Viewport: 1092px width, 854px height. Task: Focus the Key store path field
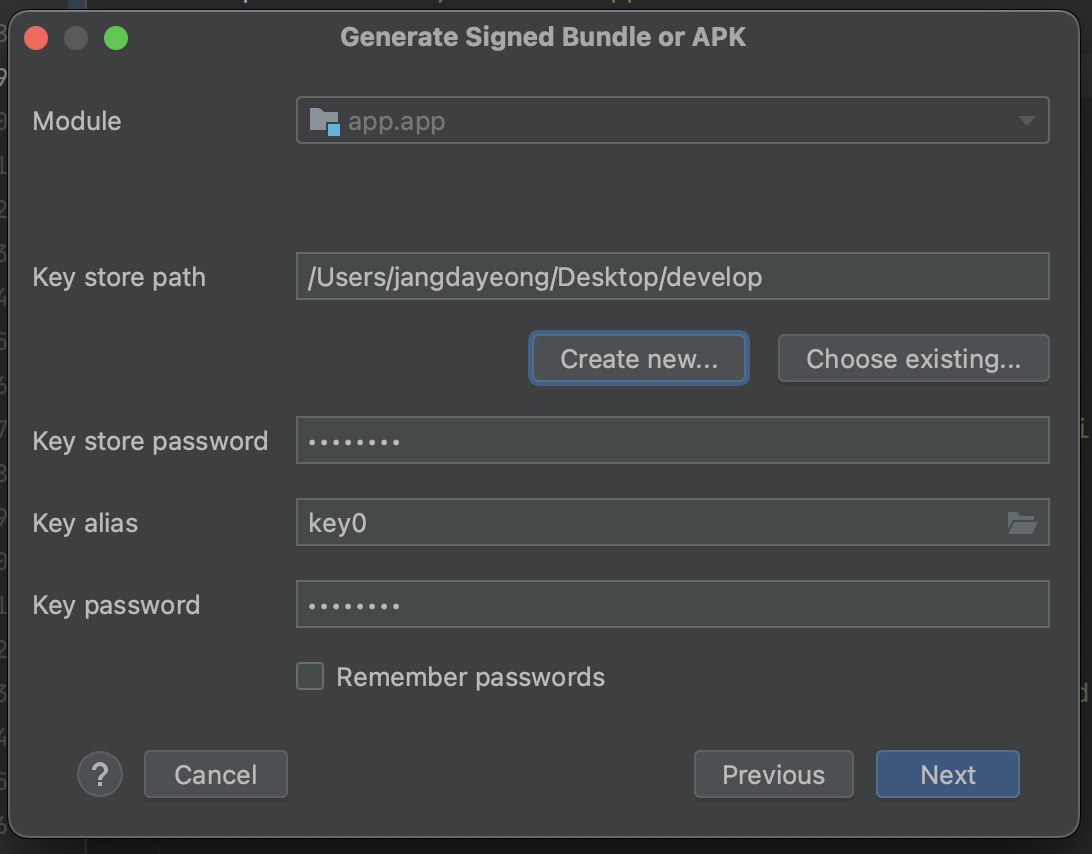[672, 277]
